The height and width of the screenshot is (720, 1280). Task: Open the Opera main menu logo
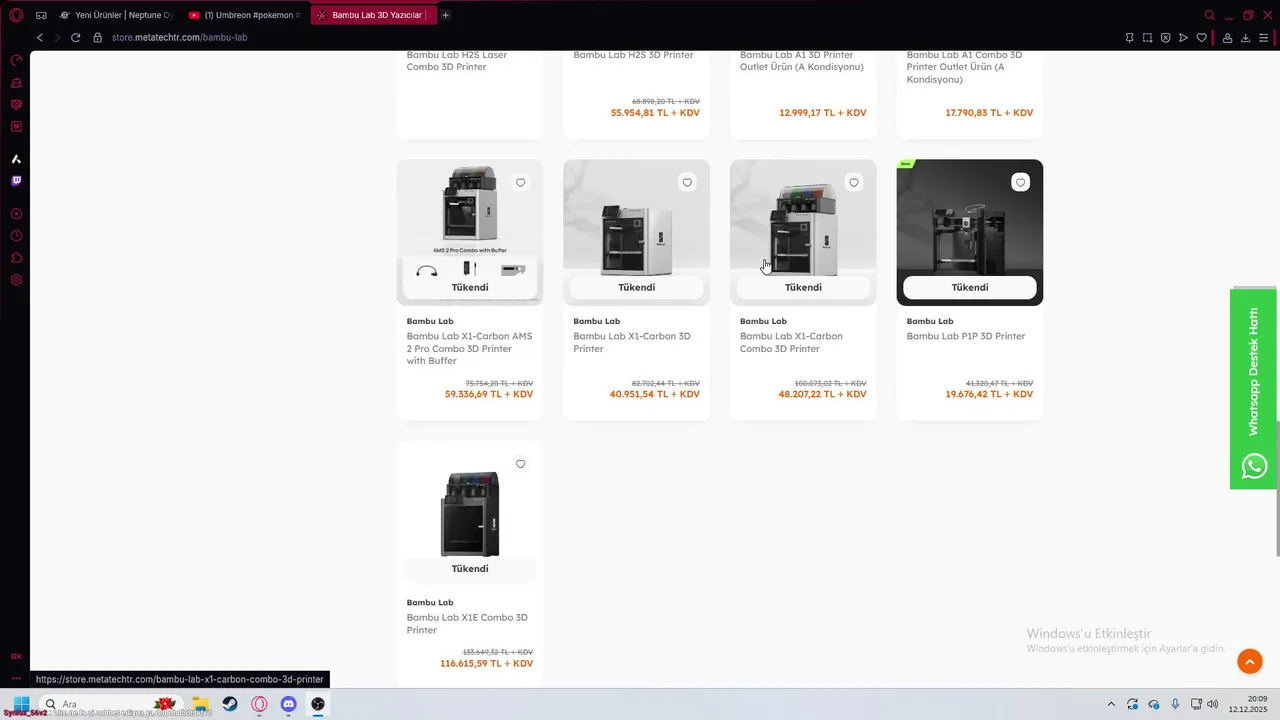16,15
